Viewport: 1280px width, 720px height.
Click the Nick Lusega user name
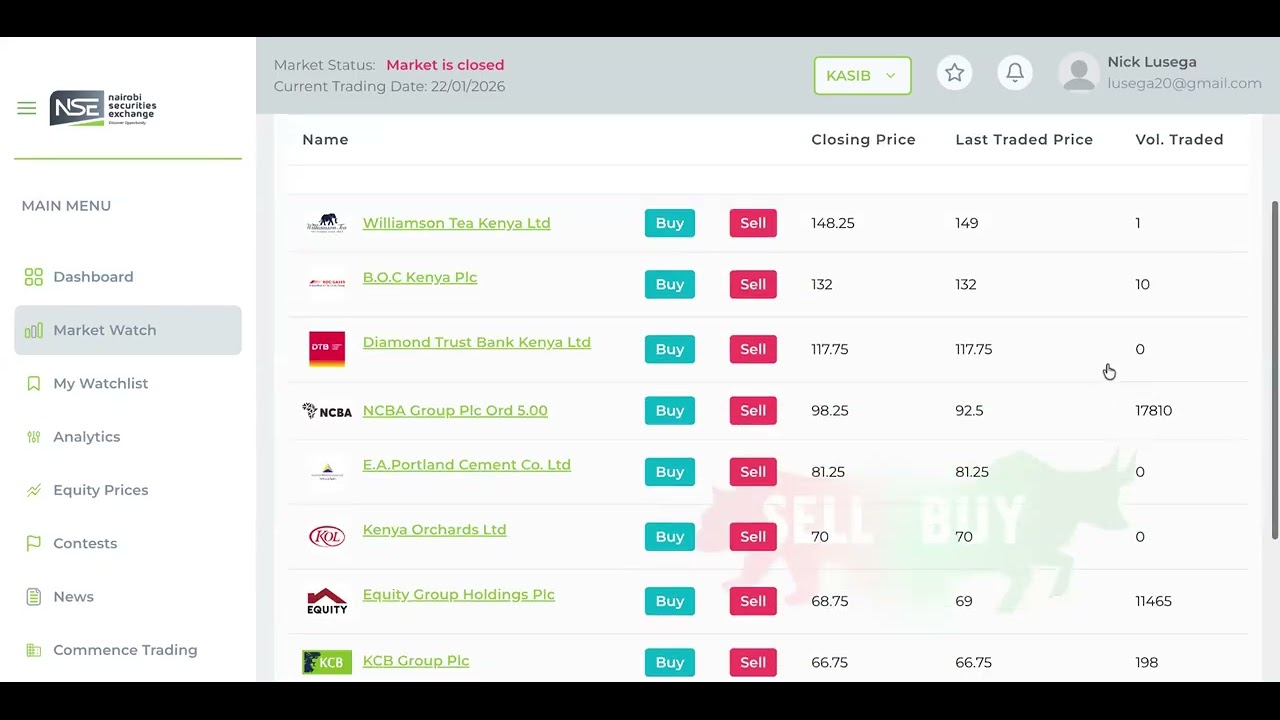point(1152,62)
